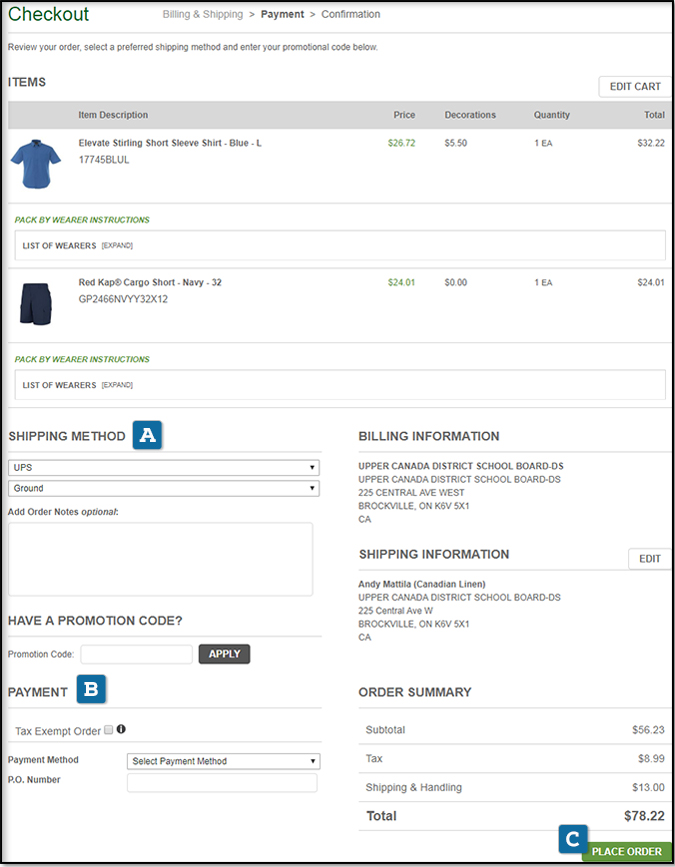Image resolution: width=675 pixels, height=867 pixels.
Task: Click the Add Order Notes text area
Action: tap(160, 559)
